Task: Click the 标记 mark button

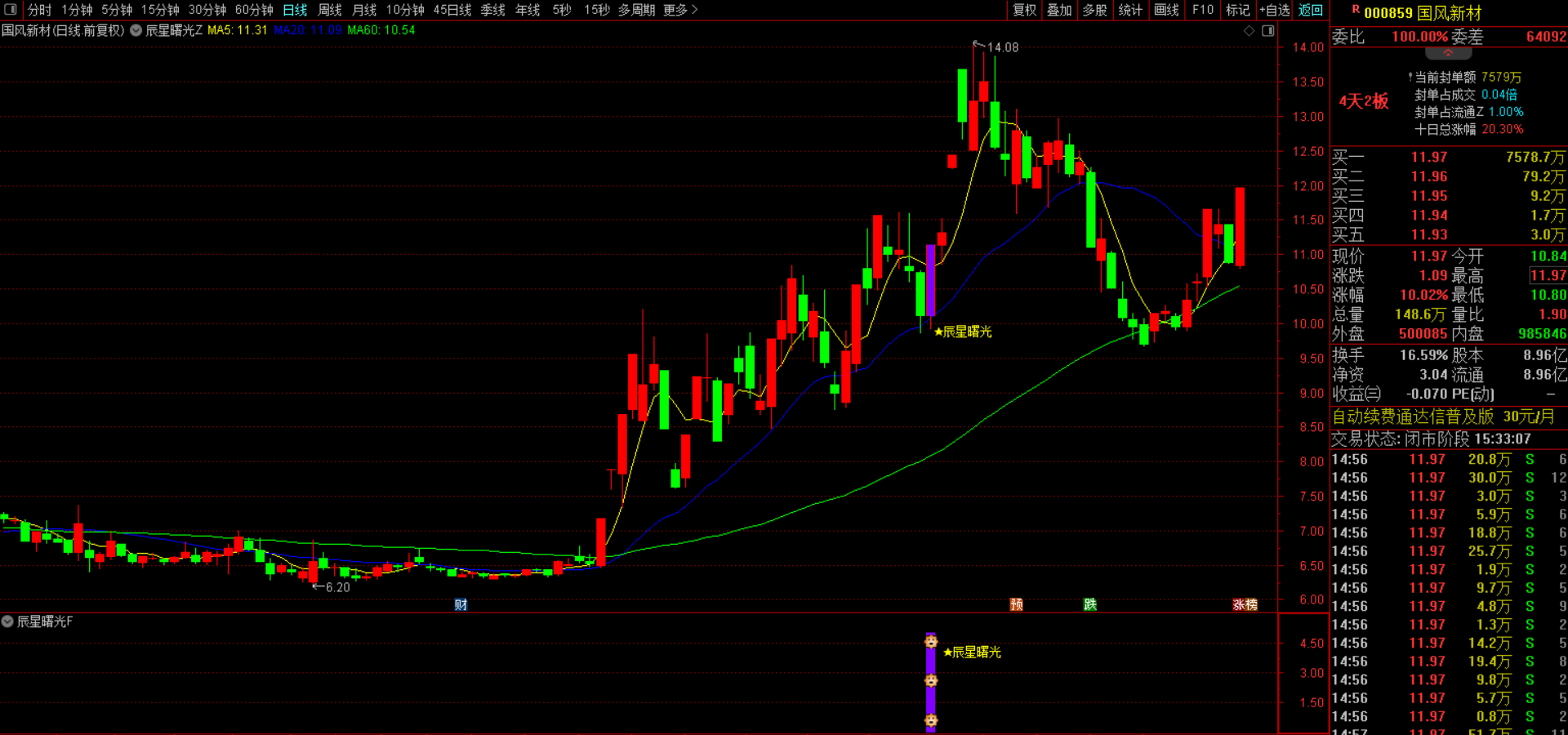Action: [1238, 10]
